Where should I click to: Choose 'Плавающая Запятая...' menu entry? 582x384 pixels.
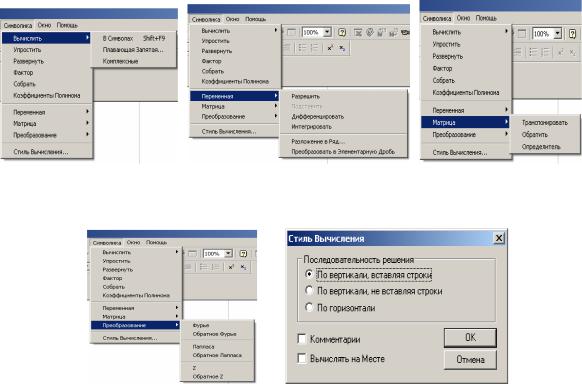point(134,50)
